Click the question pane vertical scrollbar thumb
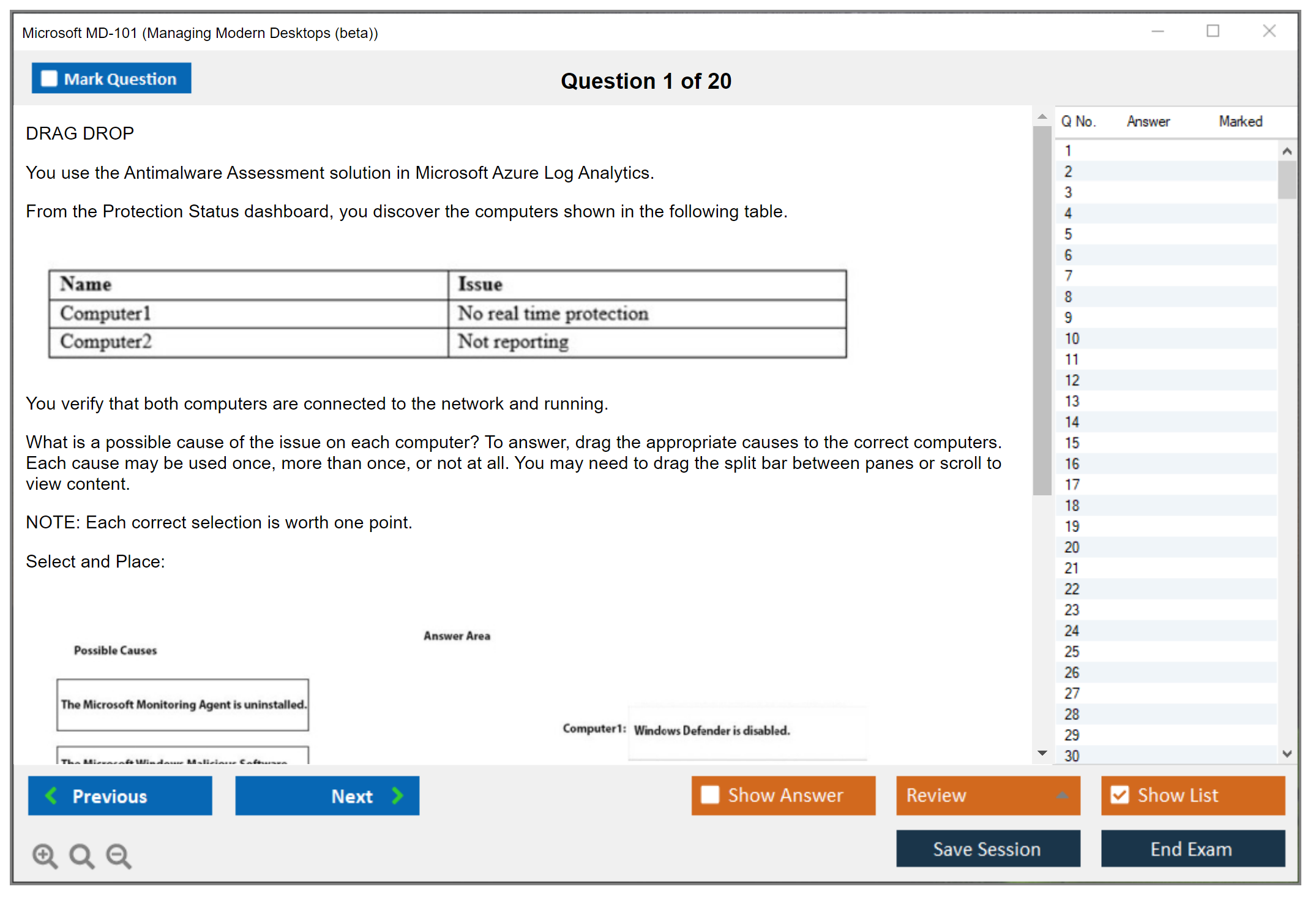The width and height of the screenshot is (1316, 900). click(x=1042, y=310)
